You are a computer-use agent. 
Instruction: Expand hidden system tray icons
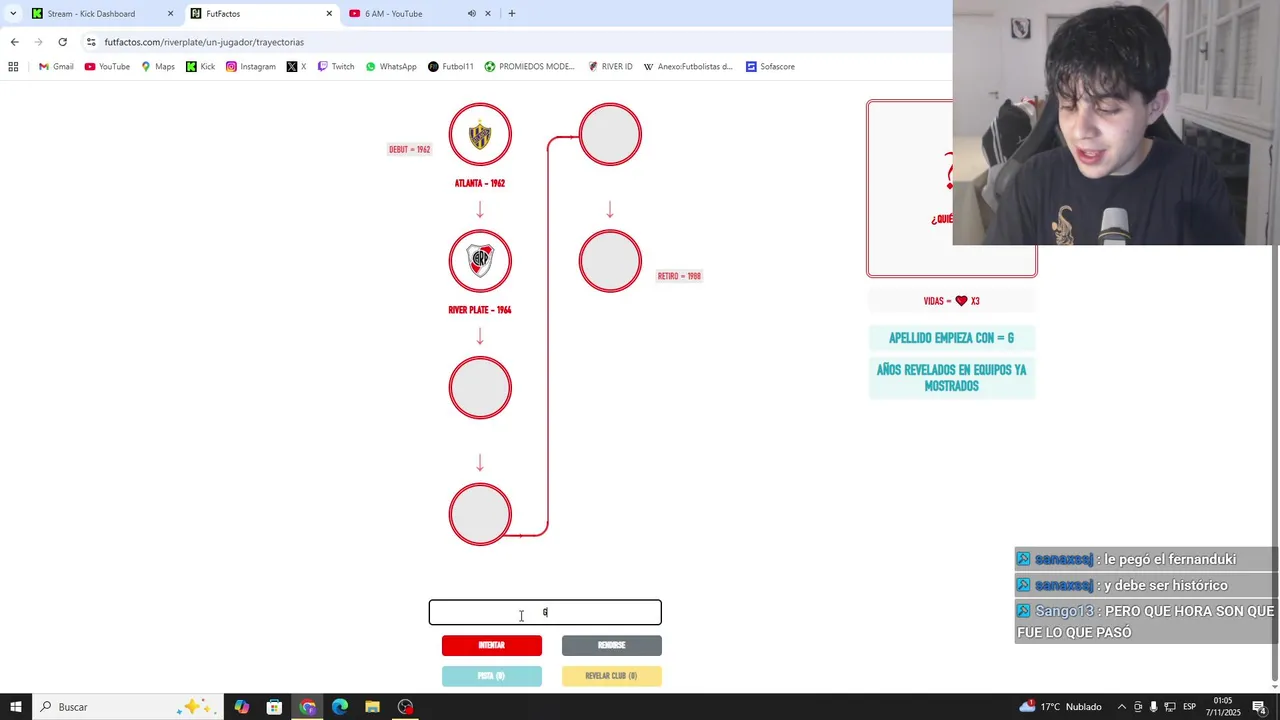point(1121,707)
